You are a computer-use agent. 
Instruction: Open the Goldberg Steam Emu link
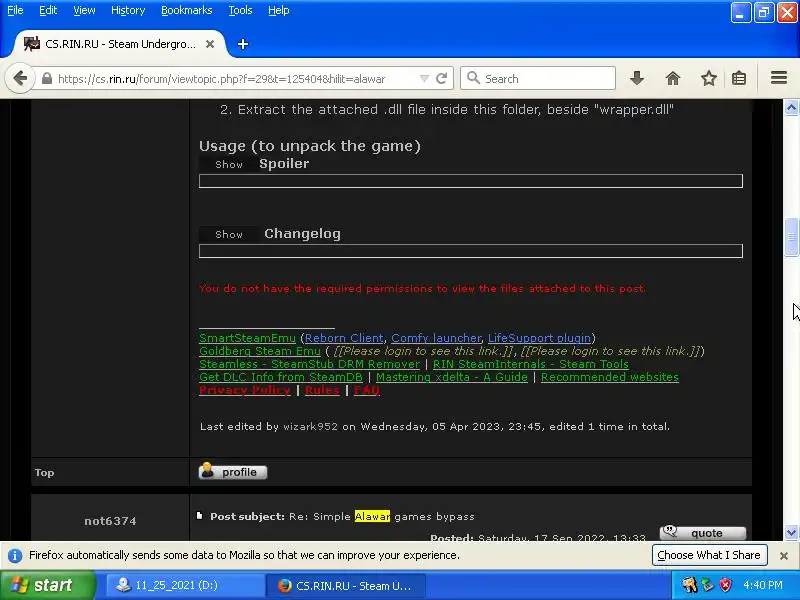click(x=260, y=351)
